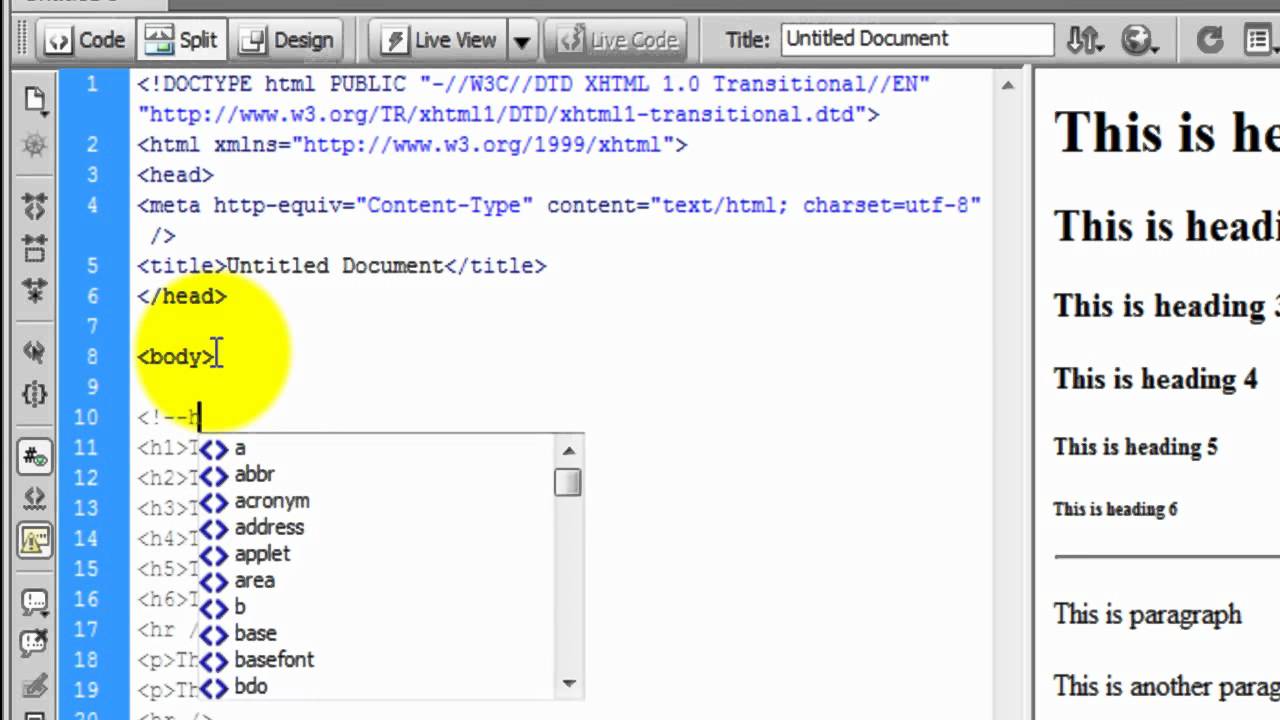Click the Select Parent Tag icon

(x=35, y=351)
